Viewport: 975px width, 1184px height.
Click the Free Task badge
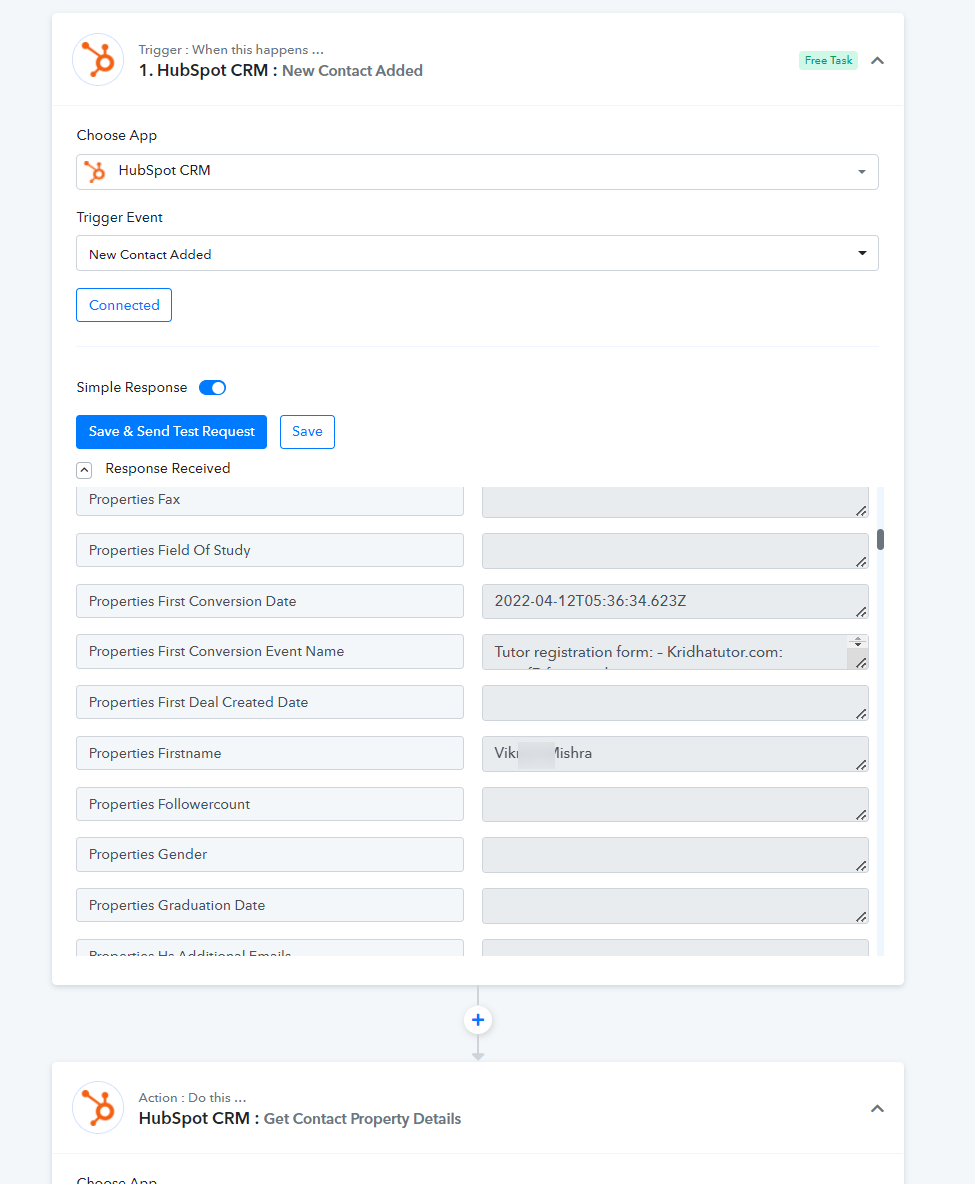(x=828, y=60)
